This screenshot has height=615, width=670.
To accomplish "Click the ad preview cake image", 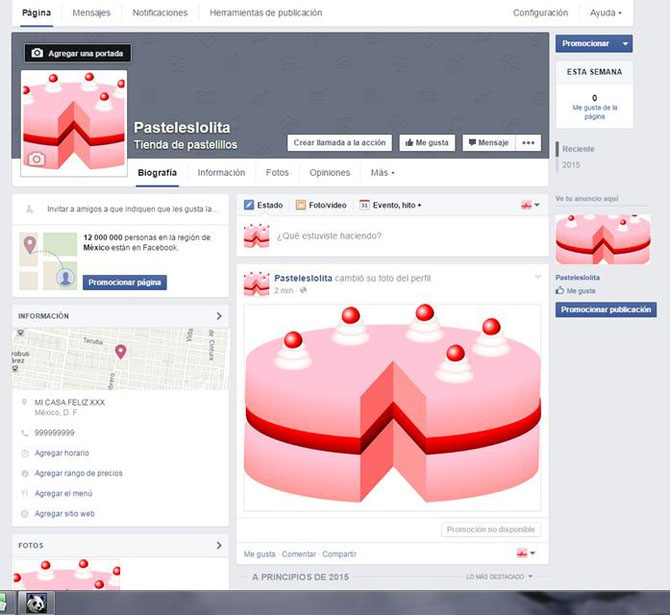I will [603, 239].
